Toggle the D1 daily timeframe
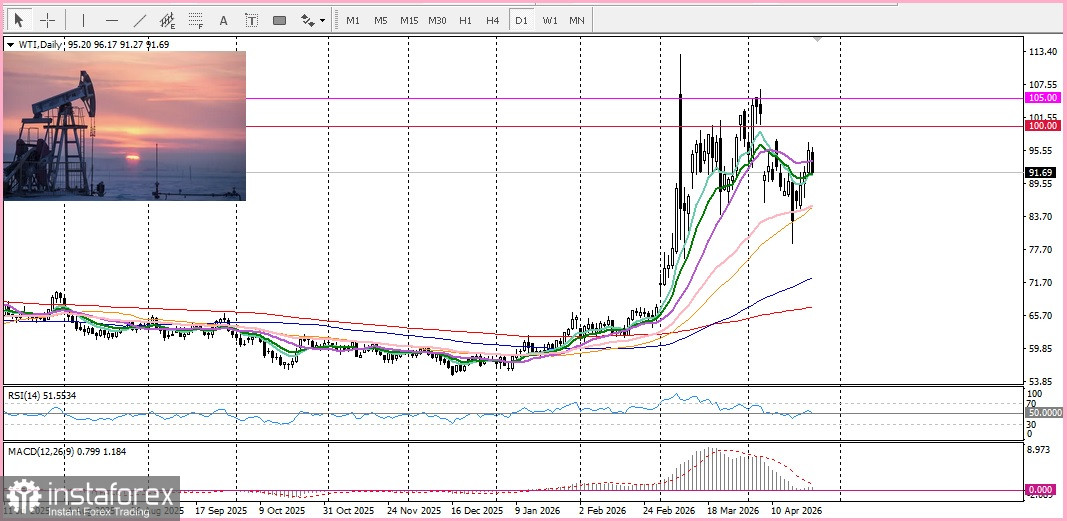Screen dimensions: 1067x521 520,20
